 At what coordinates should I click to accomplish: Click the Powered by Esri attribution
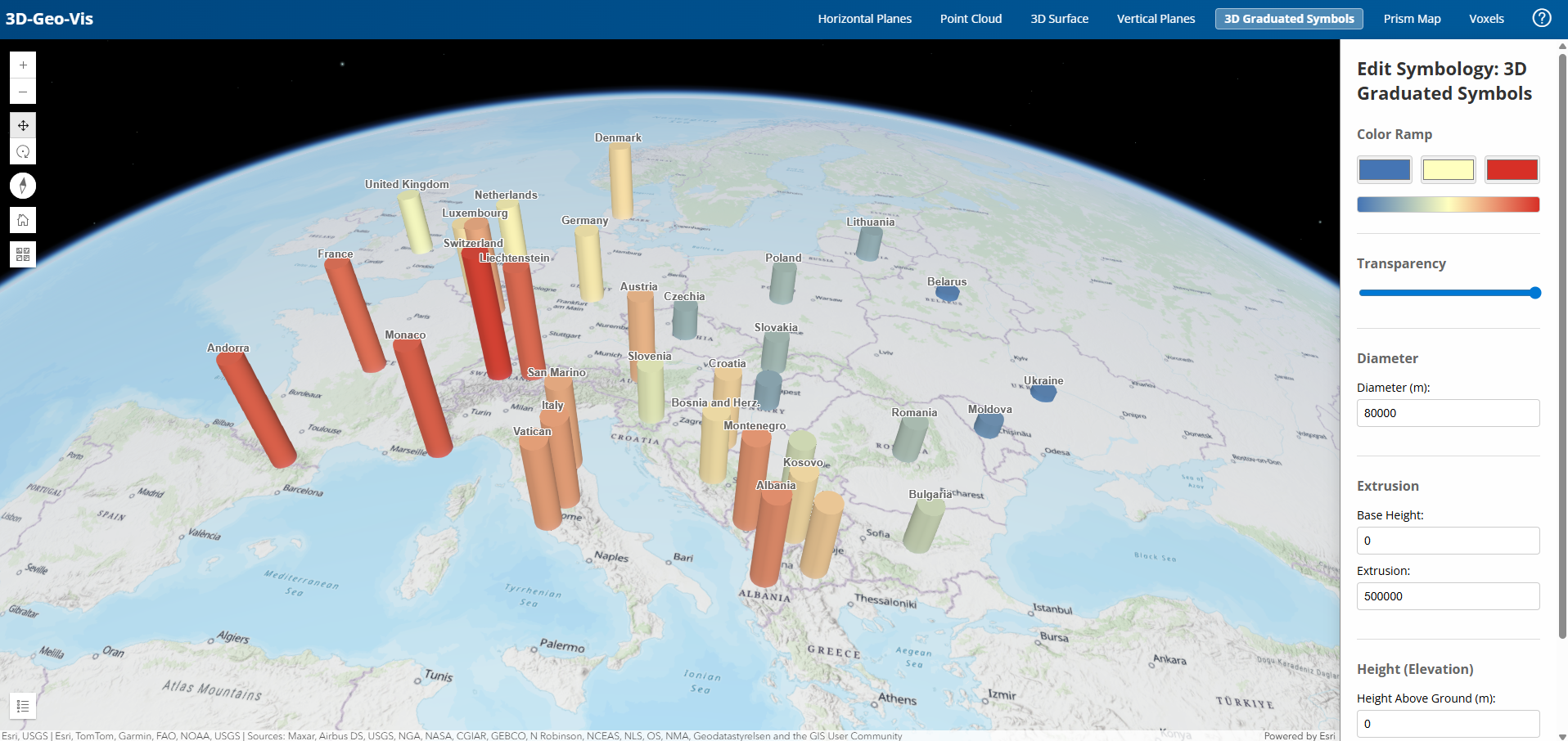pyautogui.click(x=1299, y=735)
